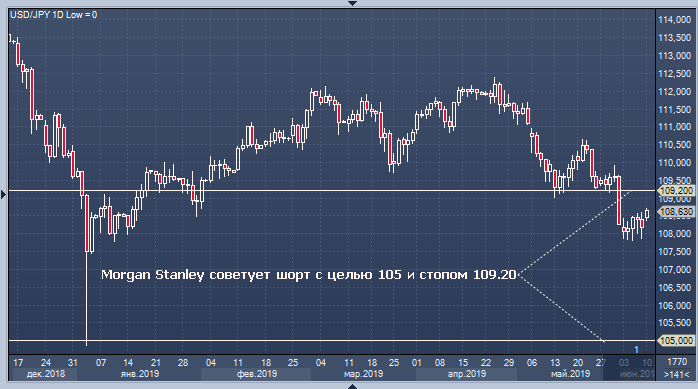Click the 106,000 price axis label

coord(675,305)
